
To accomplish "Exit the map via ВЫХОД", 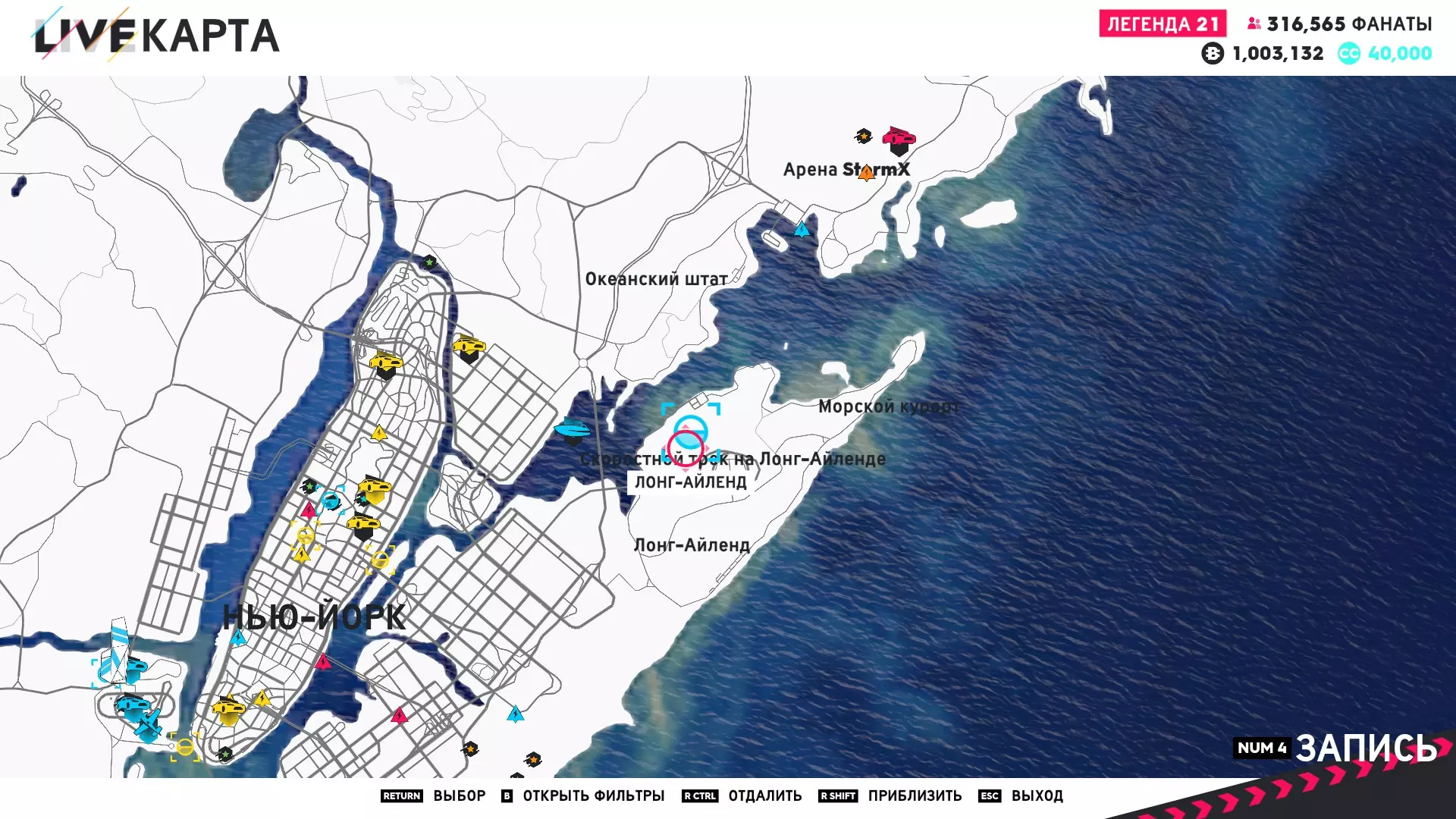I will point(1037,795).
